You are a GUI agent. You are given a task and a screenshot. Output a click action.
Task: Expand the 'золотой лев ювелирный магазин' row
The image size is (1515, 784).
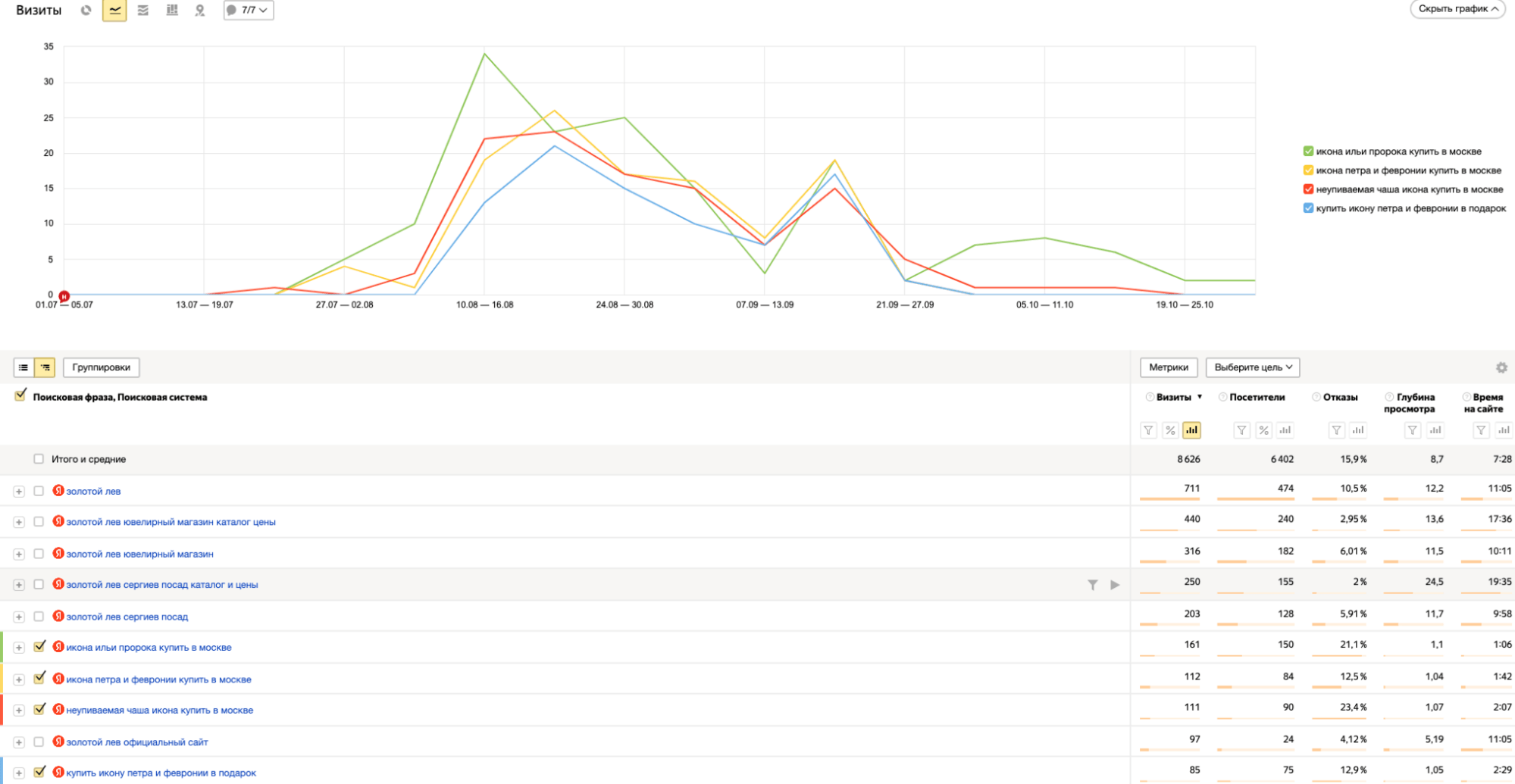[19, 554]
